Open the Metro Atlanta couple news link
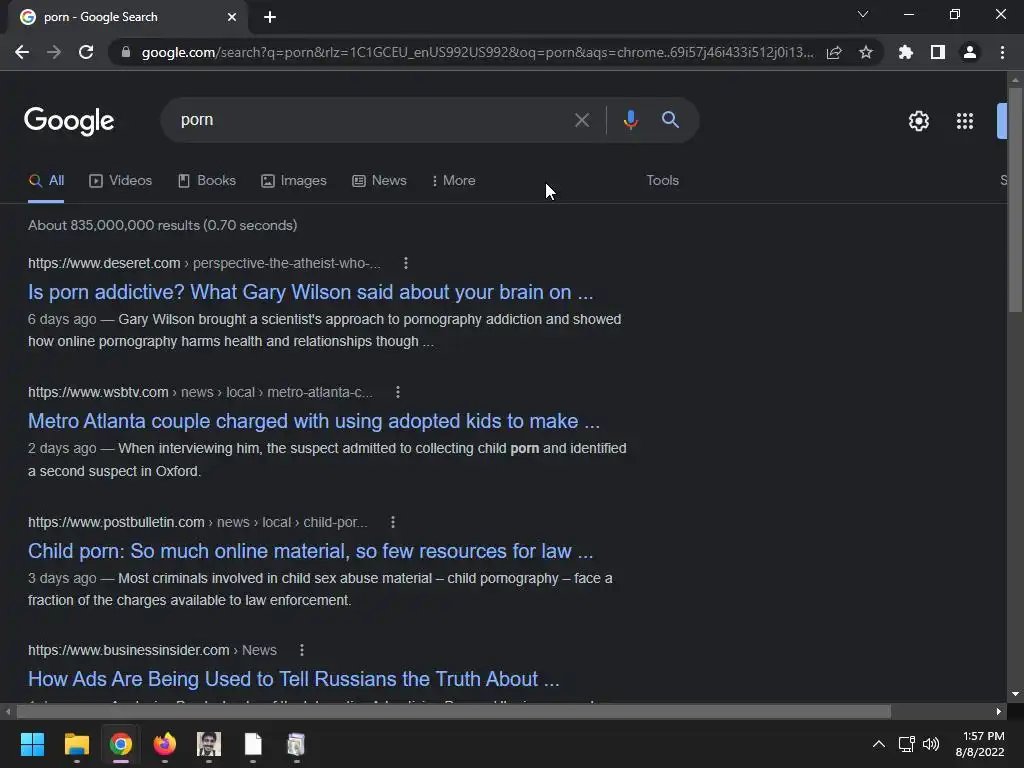 click(313, 421)
